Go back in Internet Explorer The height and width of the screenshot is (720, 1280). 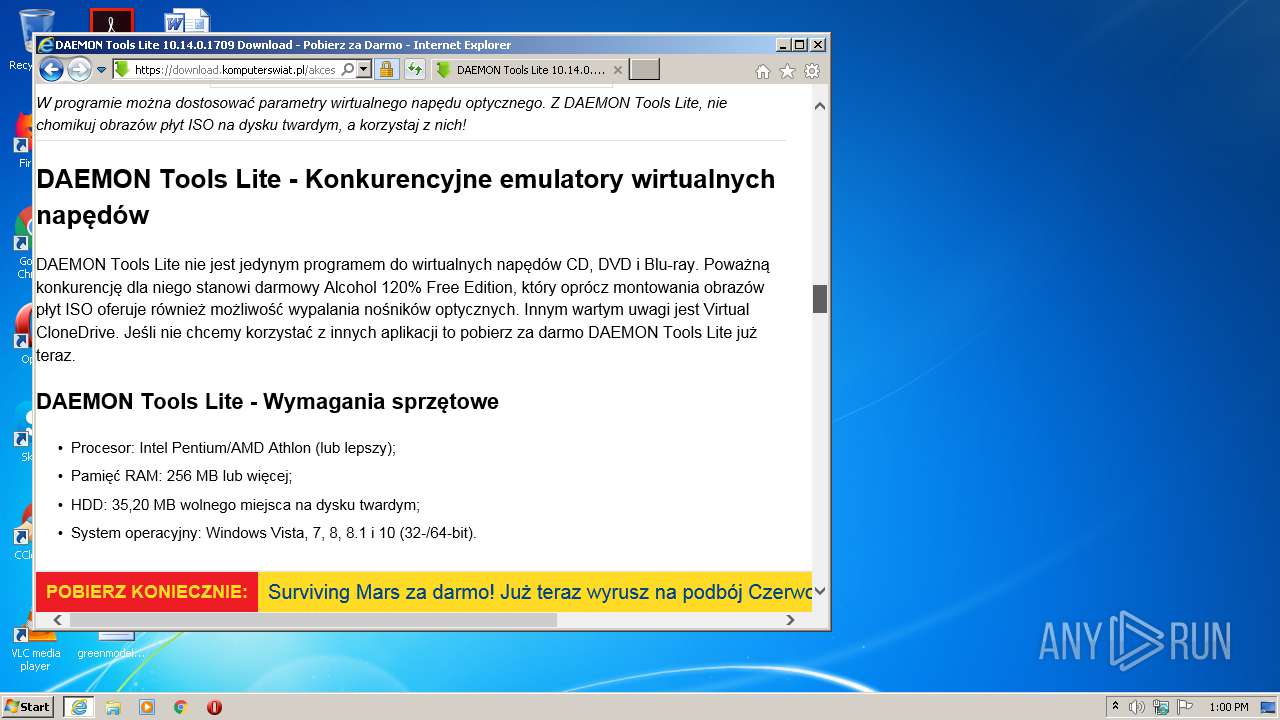click(51, 69)
